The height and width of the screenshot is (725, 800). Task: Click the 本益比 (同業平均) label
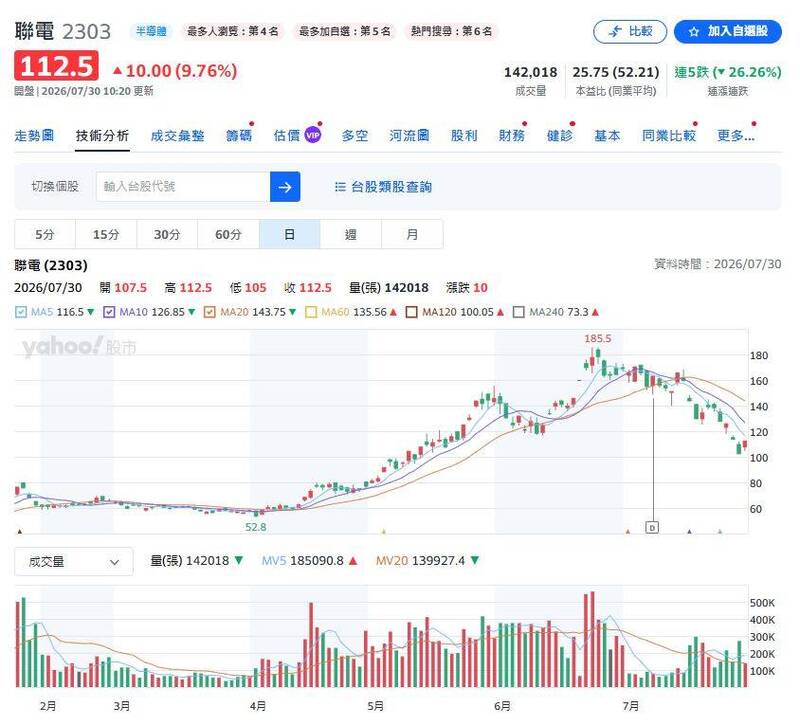coord(616,91)
